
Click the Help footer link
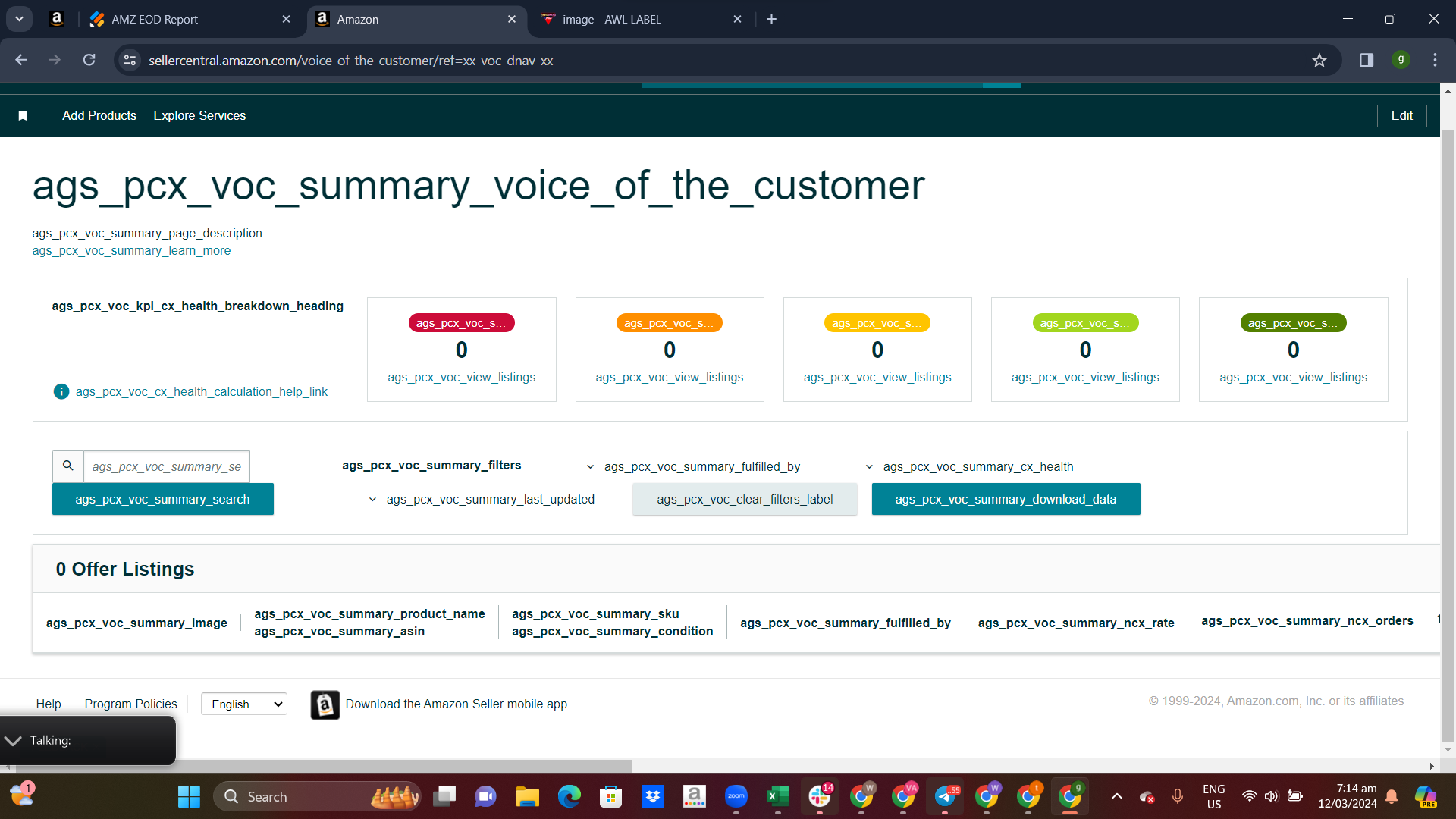(49, 704)
